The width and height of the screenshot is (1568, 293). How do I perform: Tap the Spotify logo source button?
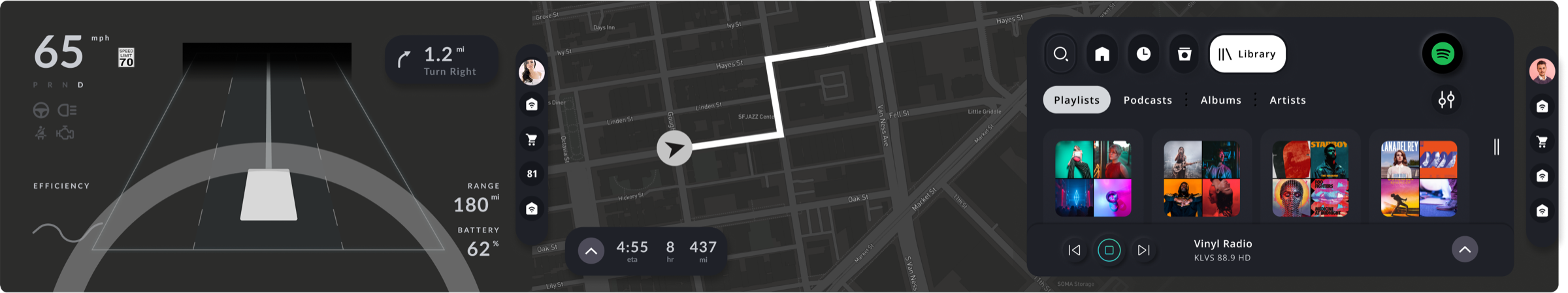(1443, 54)
